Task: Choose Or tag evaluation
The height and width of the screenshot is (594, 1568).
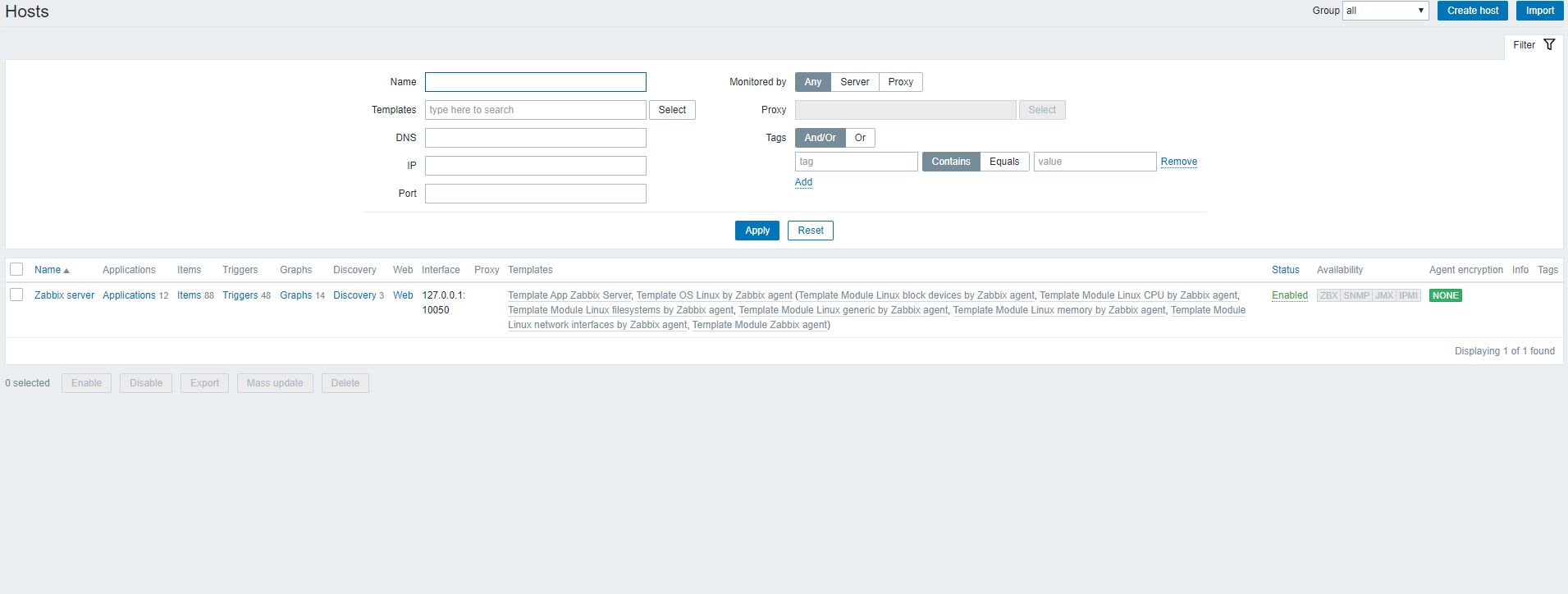Action: tap(860, 138)
